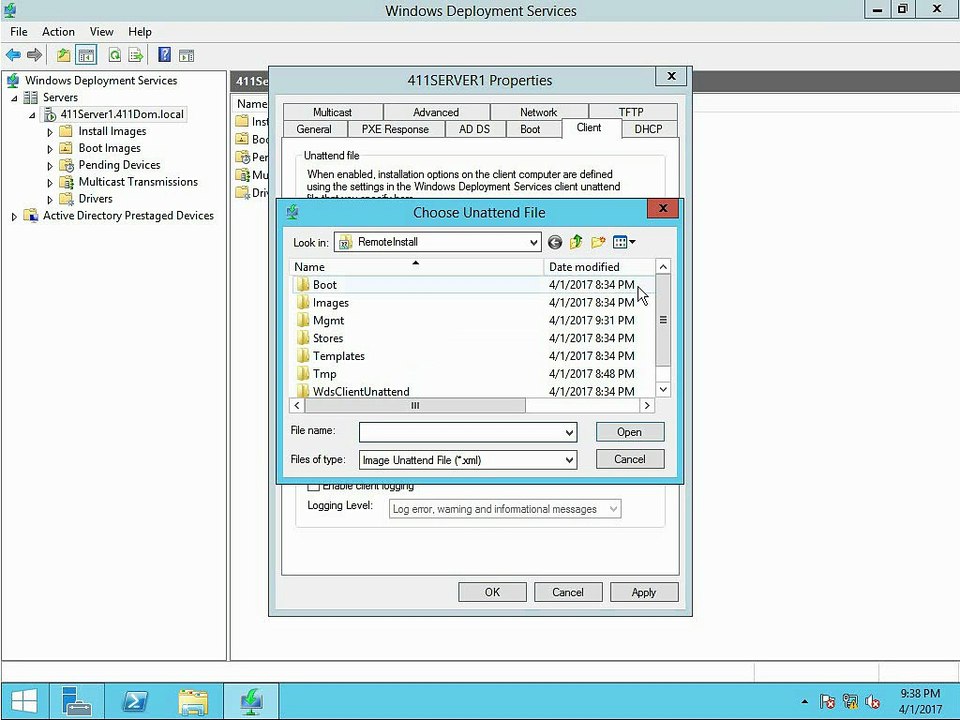Viewport: 960px width, 720px height.
Task: Expand the Boot Images tree node
Action: coord(50,149)
